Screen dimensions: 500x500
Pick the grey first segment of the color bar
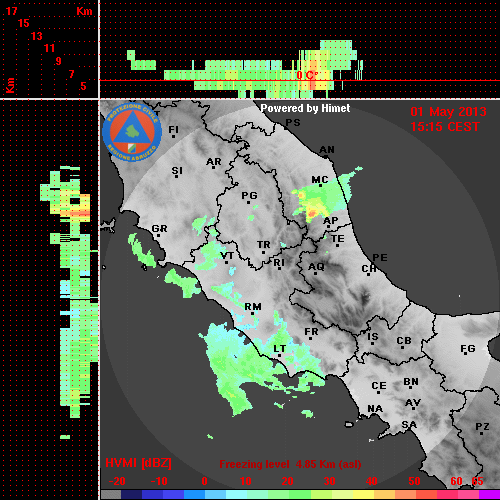coord(111,494)
